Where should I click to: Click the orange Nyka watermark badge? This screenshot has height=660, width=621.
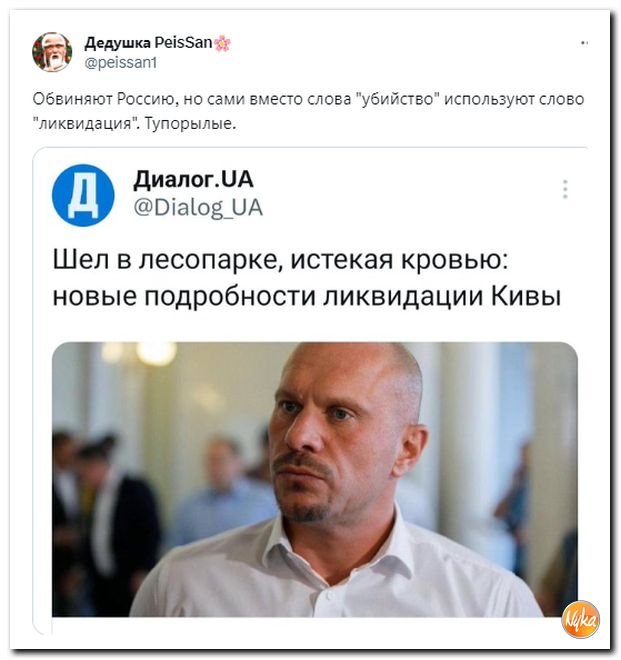[x=581, y=619]
